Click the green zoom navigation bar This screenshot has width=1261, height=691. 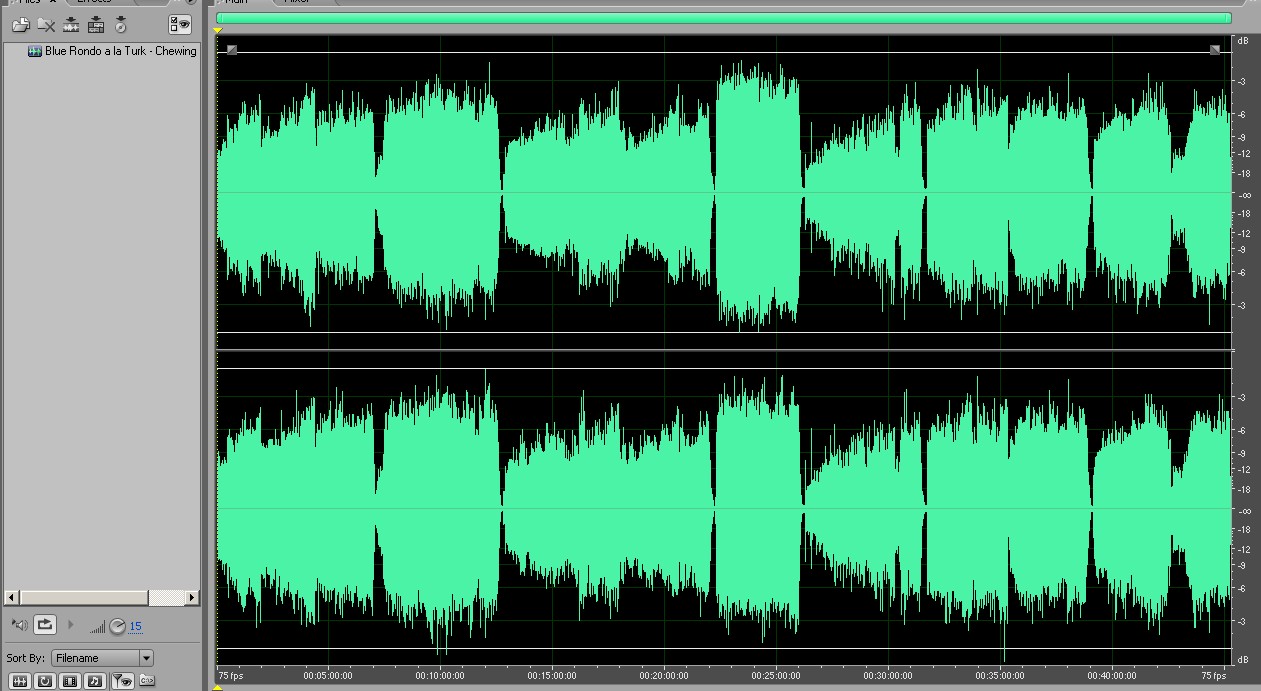click(x=723, y=18)
